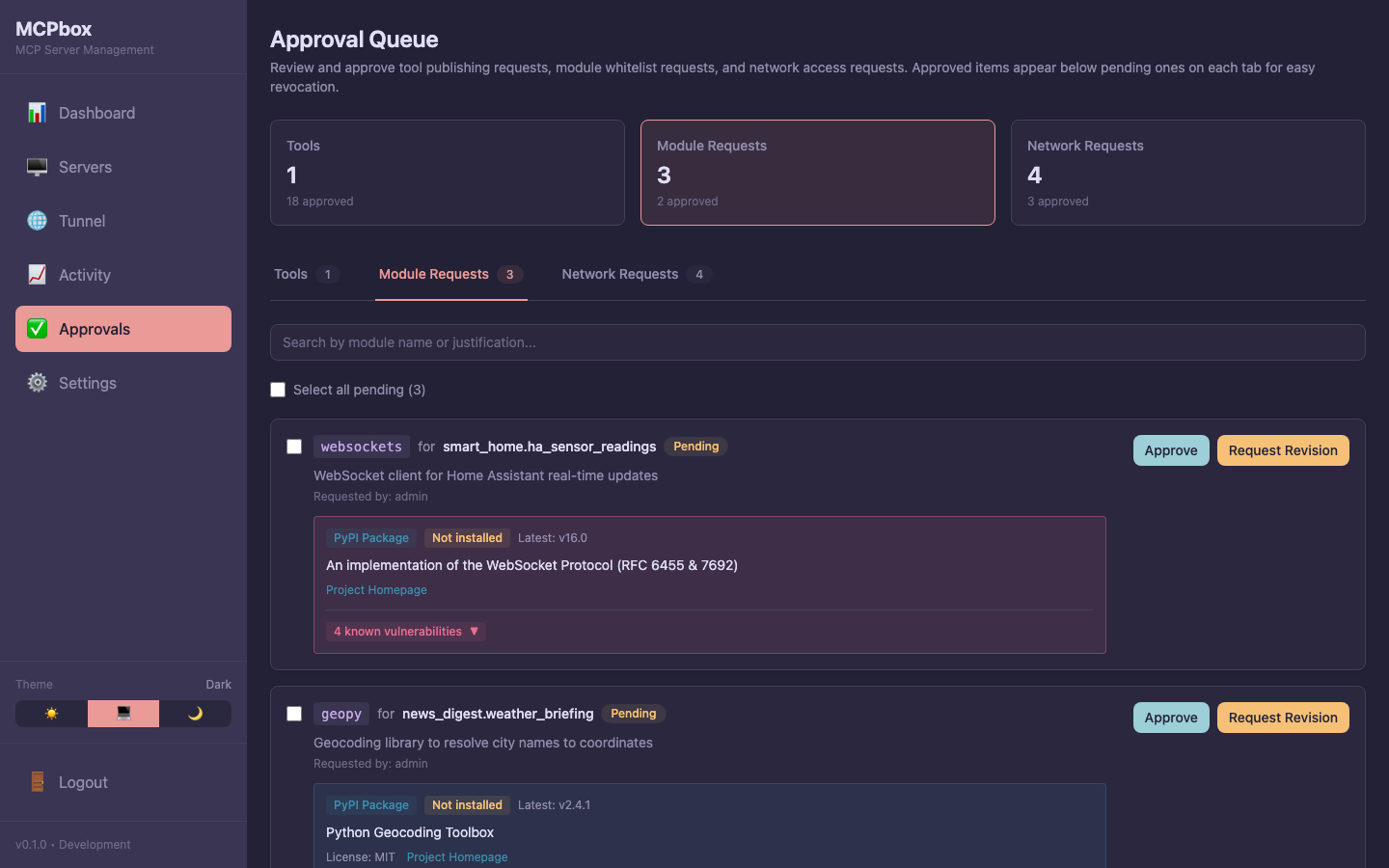Click the module search input field

pyautogui.click(x=818, y=342)
